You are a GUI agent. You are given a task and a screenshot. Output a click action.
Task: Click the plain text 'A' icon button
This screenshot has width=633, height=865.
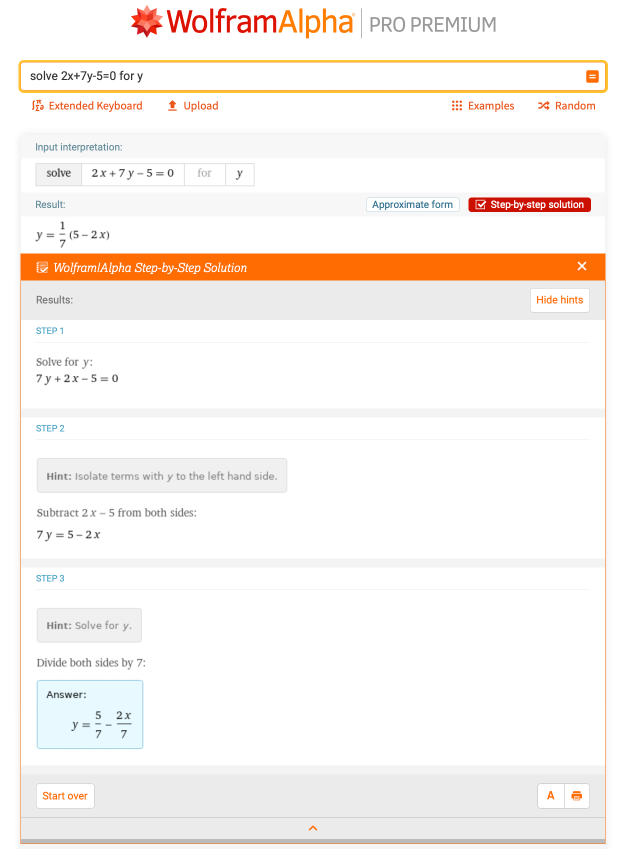(551, 796)
